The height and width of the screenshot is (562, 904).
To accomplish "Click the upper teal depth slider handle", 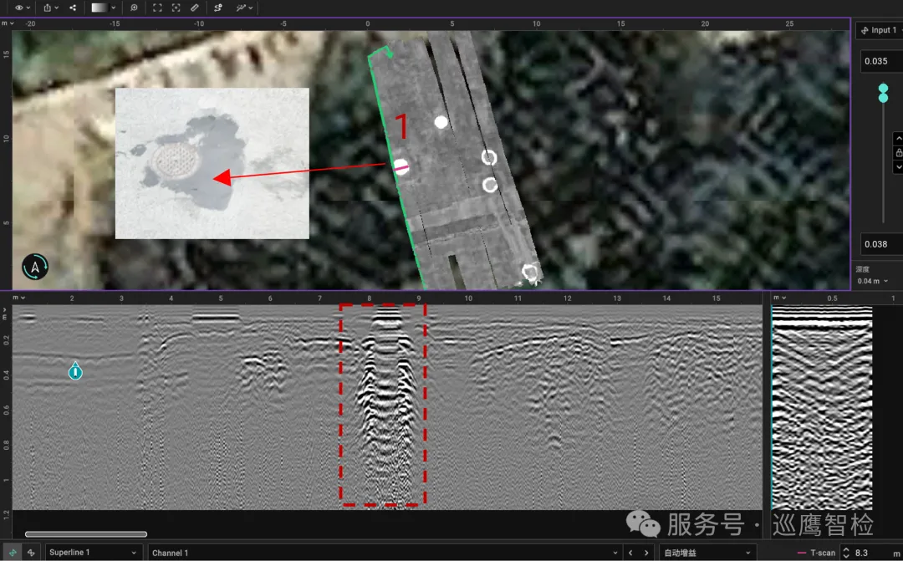I will [883, 88].
